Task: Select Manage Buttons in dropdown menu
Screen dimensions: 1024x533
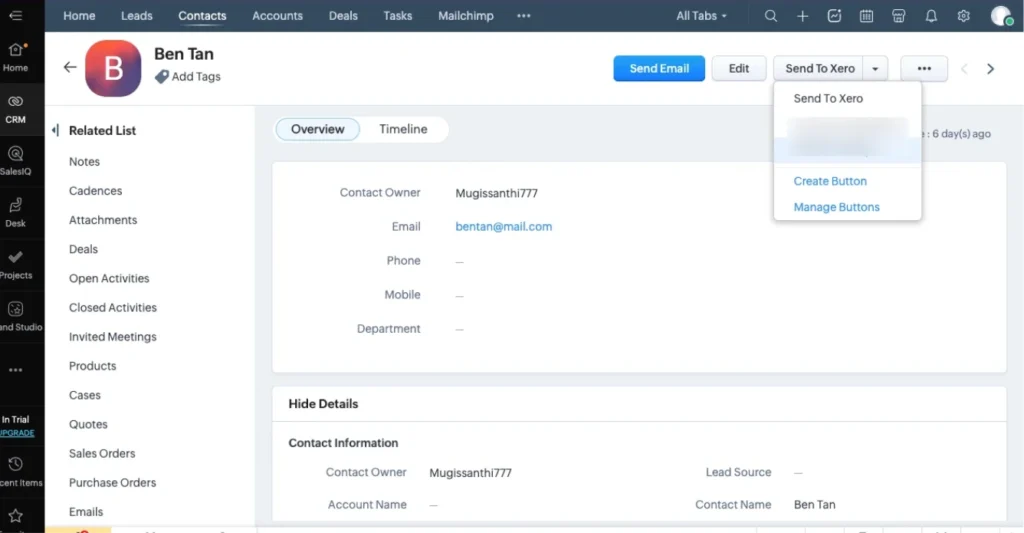Action: pos(837,207)
